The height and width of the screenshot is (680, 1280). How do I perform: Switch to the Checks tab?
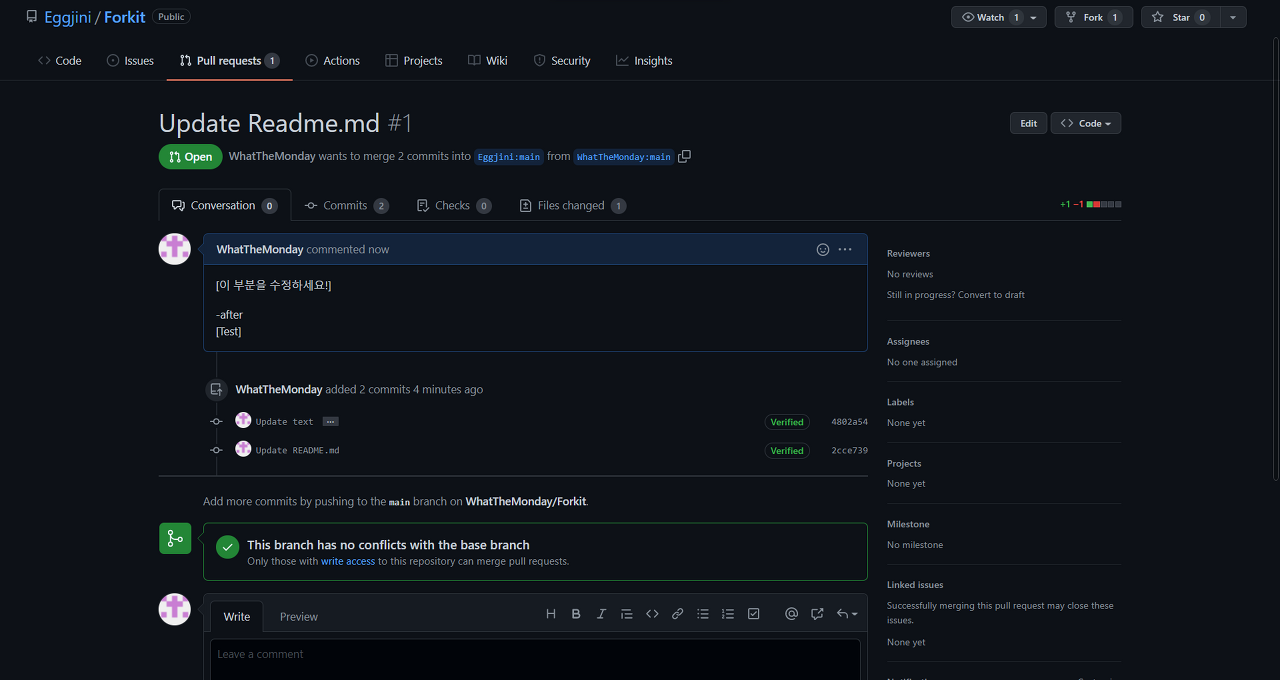[454, 205]
